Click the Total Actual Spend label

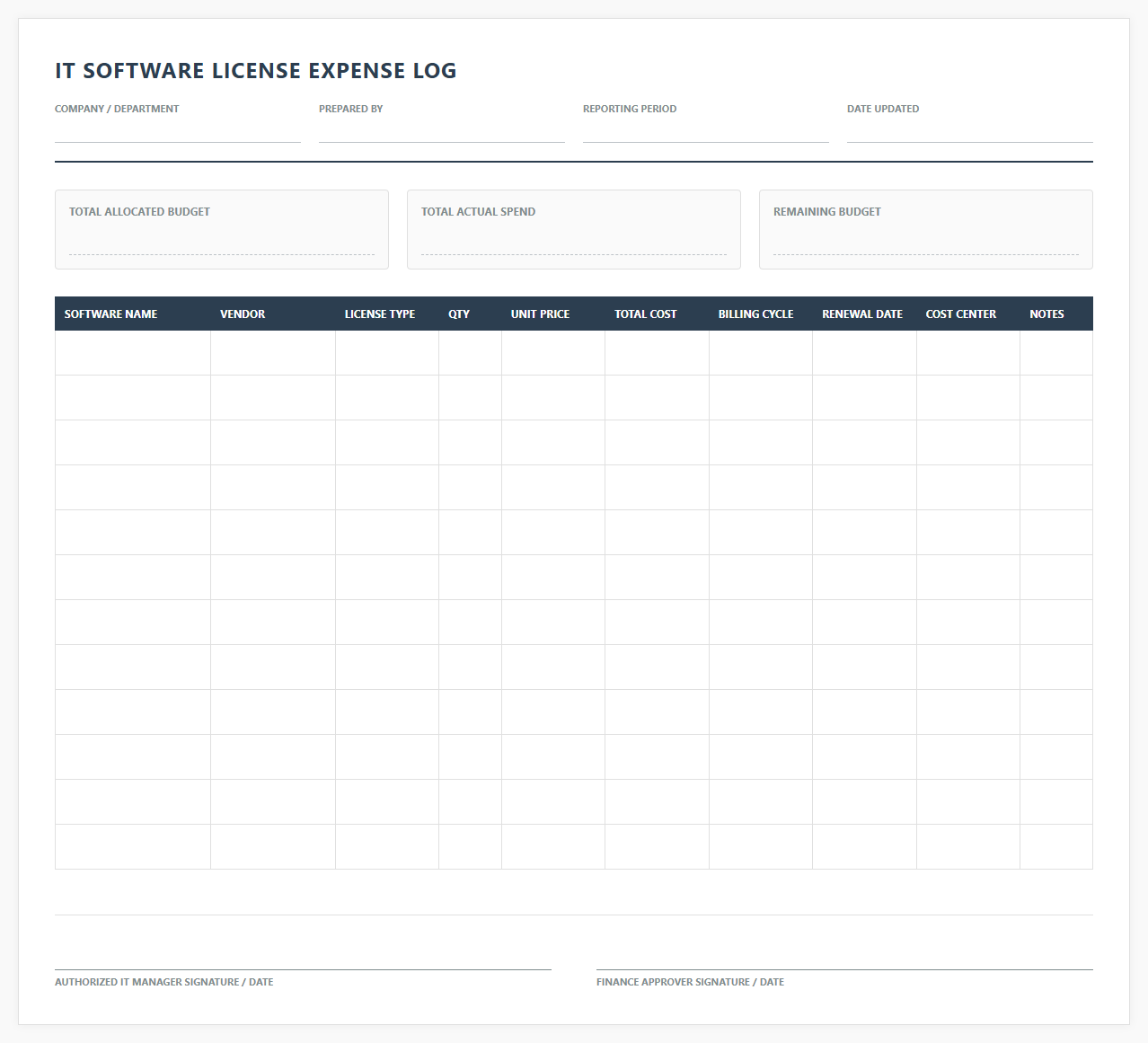tap(478, 212)
